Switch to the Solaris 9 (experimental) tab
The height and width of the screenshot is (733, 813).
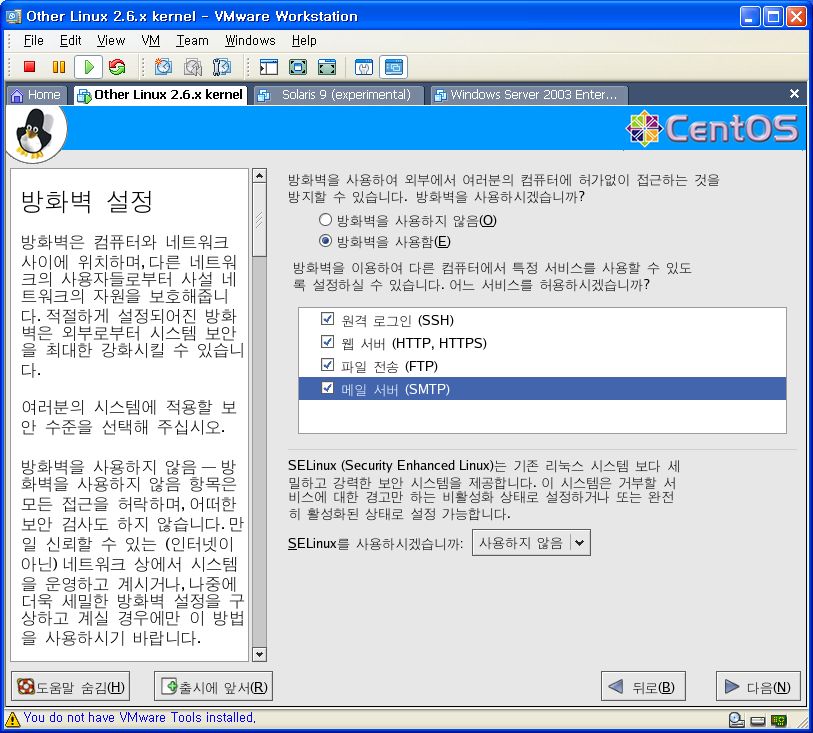[337, 95]
